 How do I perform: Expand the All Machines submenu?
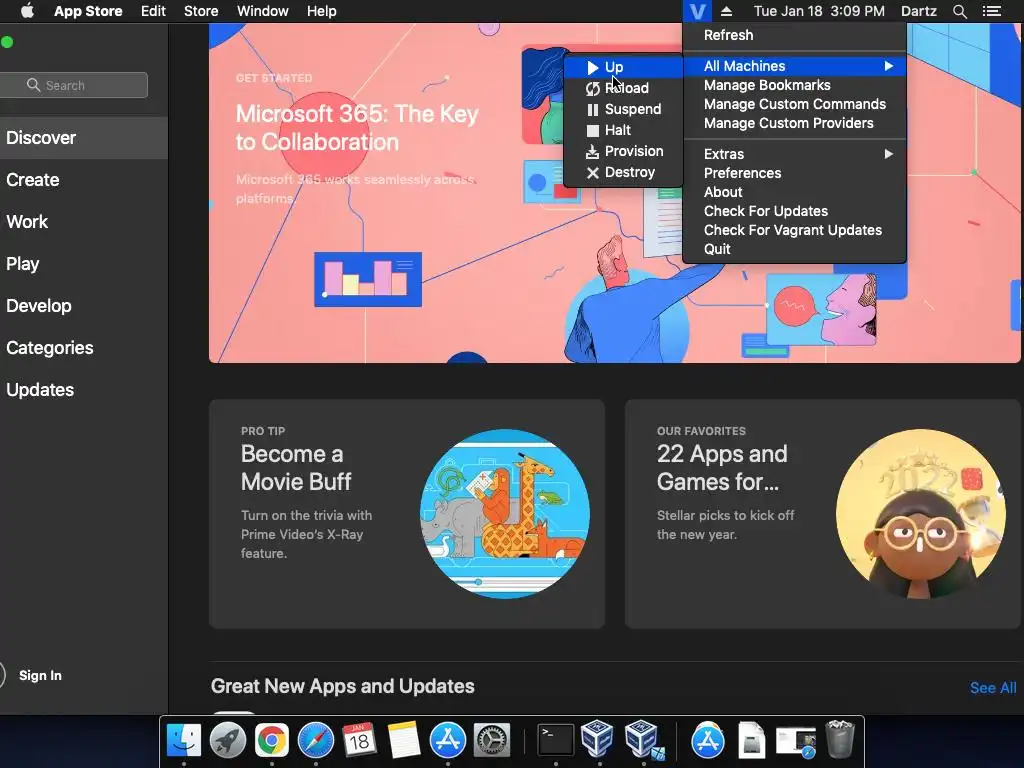click(x=794, y=66)
